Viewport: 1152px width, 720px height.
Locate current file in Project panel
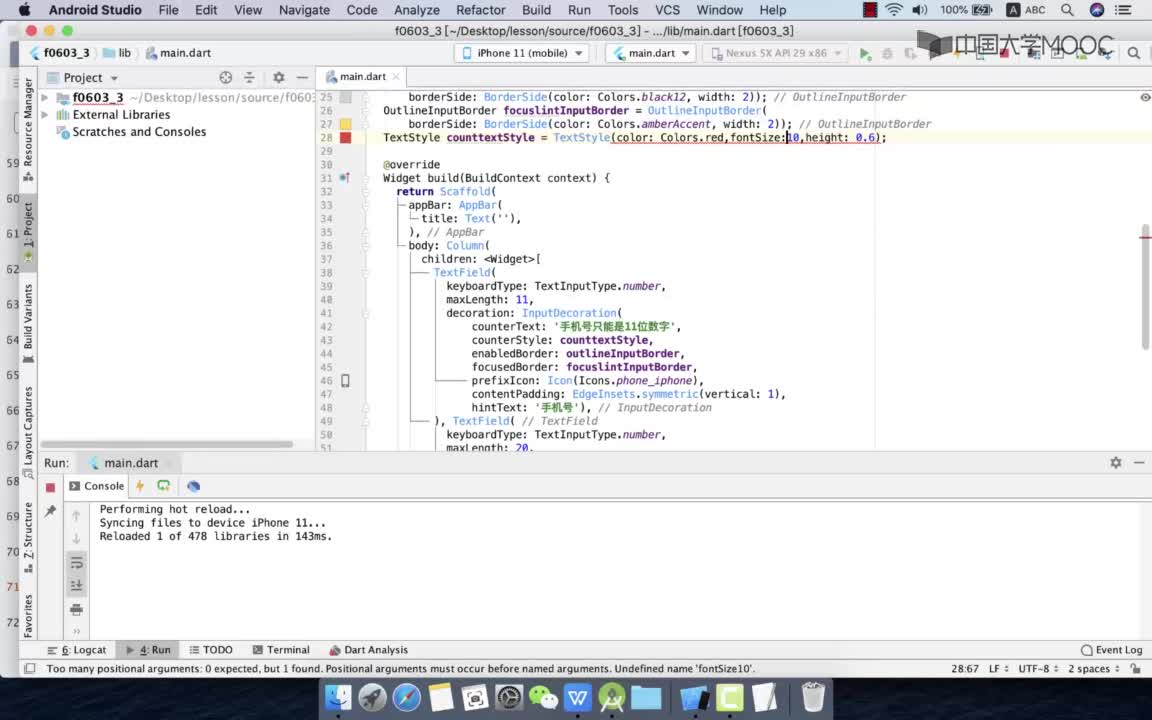pos(226,78)
